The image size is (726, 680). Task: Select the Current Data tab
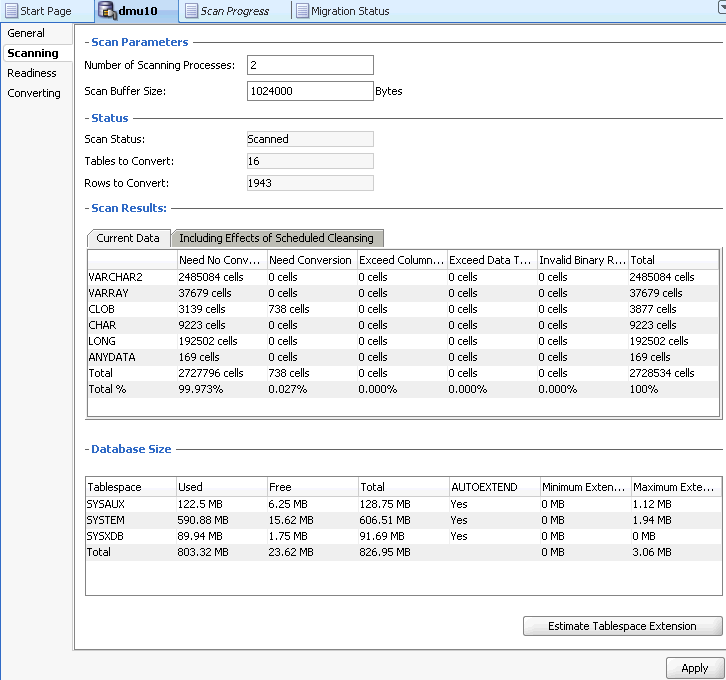coord(128,238)
